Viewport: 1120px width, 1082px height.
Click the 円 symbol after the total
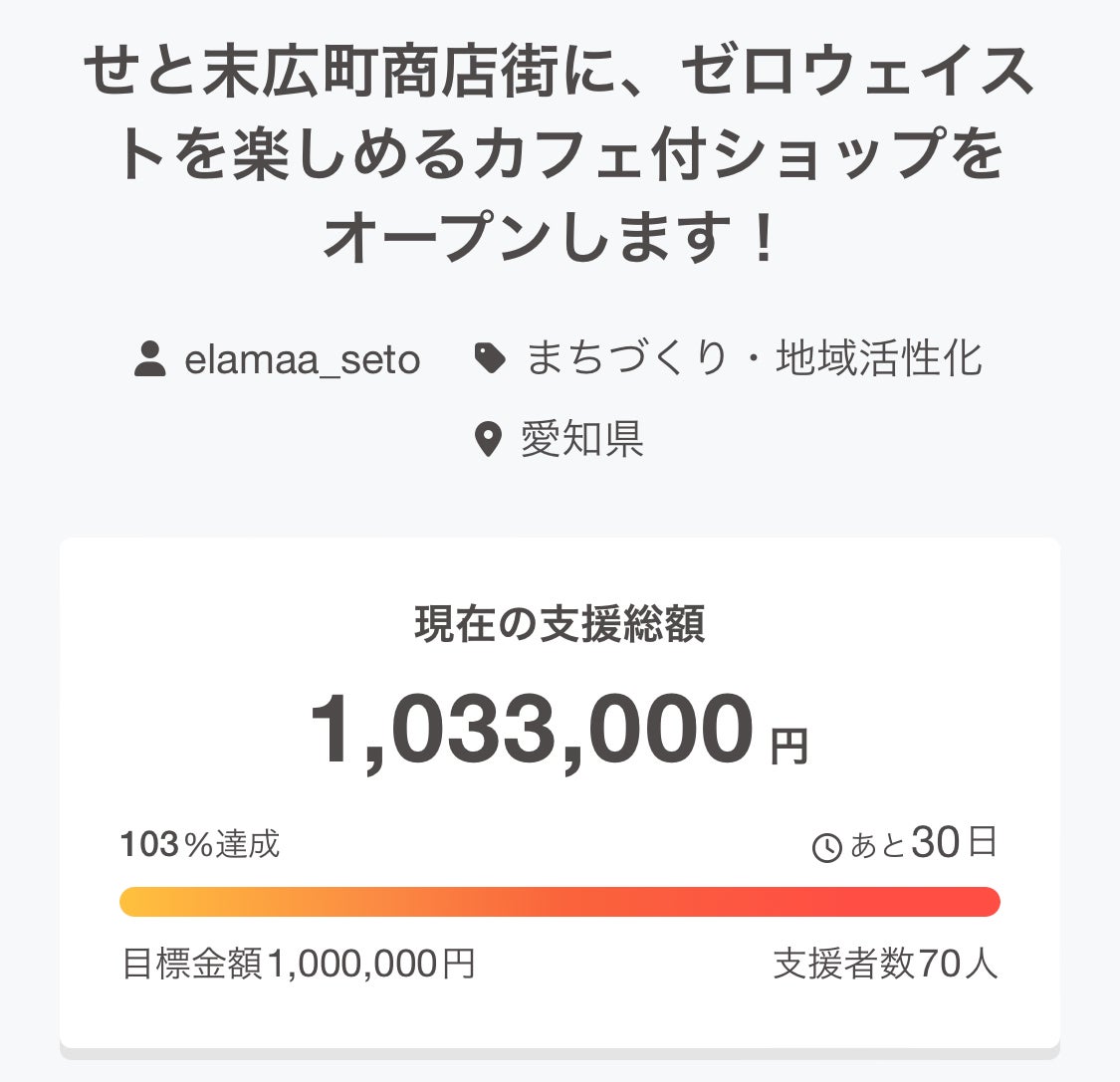click(788, 746)
